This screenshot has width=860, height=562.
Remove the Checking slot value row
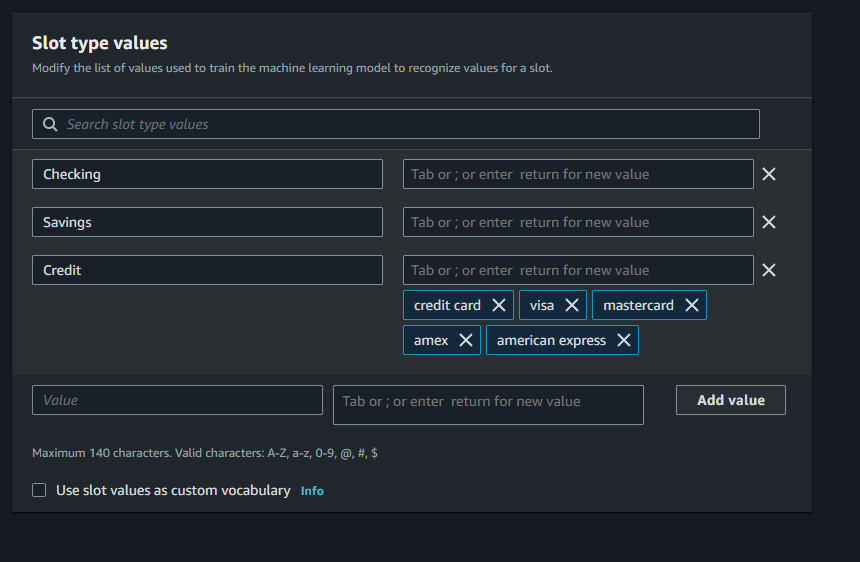click(x=768, y=174)
